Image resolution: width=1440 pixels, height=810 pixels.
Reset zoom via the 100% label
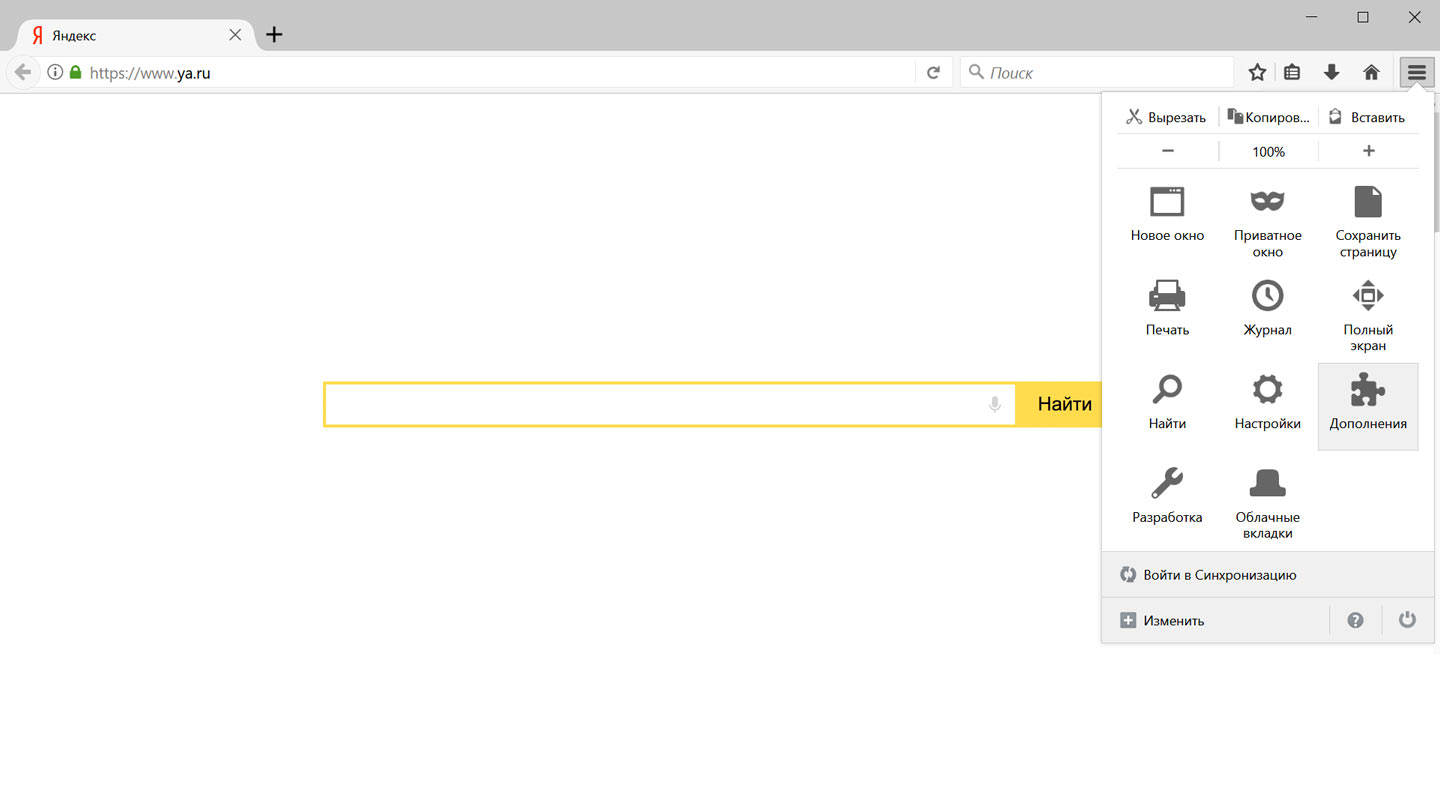point(1268,152)
